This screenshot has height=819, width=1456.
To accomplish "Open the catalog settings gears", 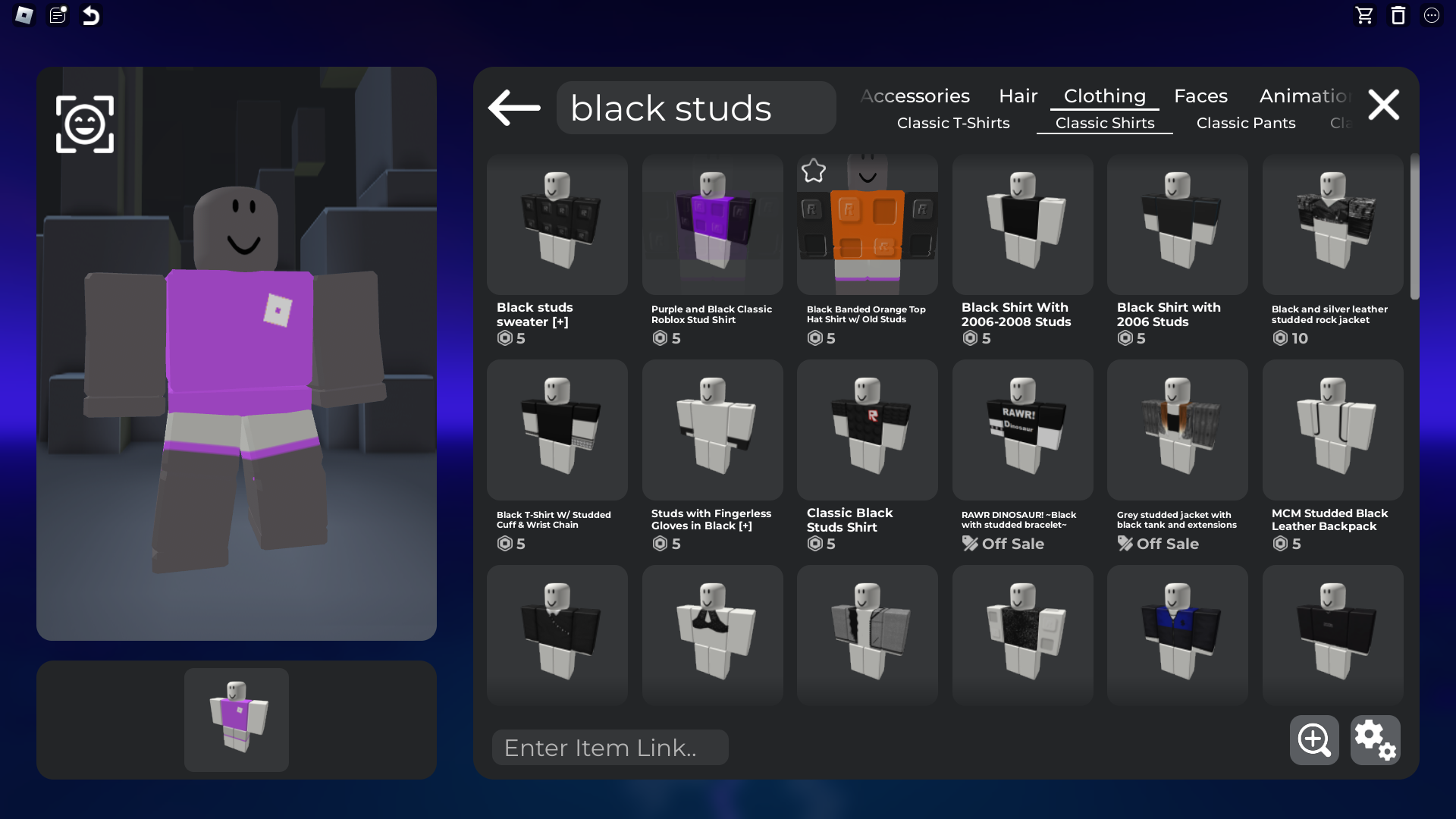I will pyautogui.click(x=1375, y=740).
